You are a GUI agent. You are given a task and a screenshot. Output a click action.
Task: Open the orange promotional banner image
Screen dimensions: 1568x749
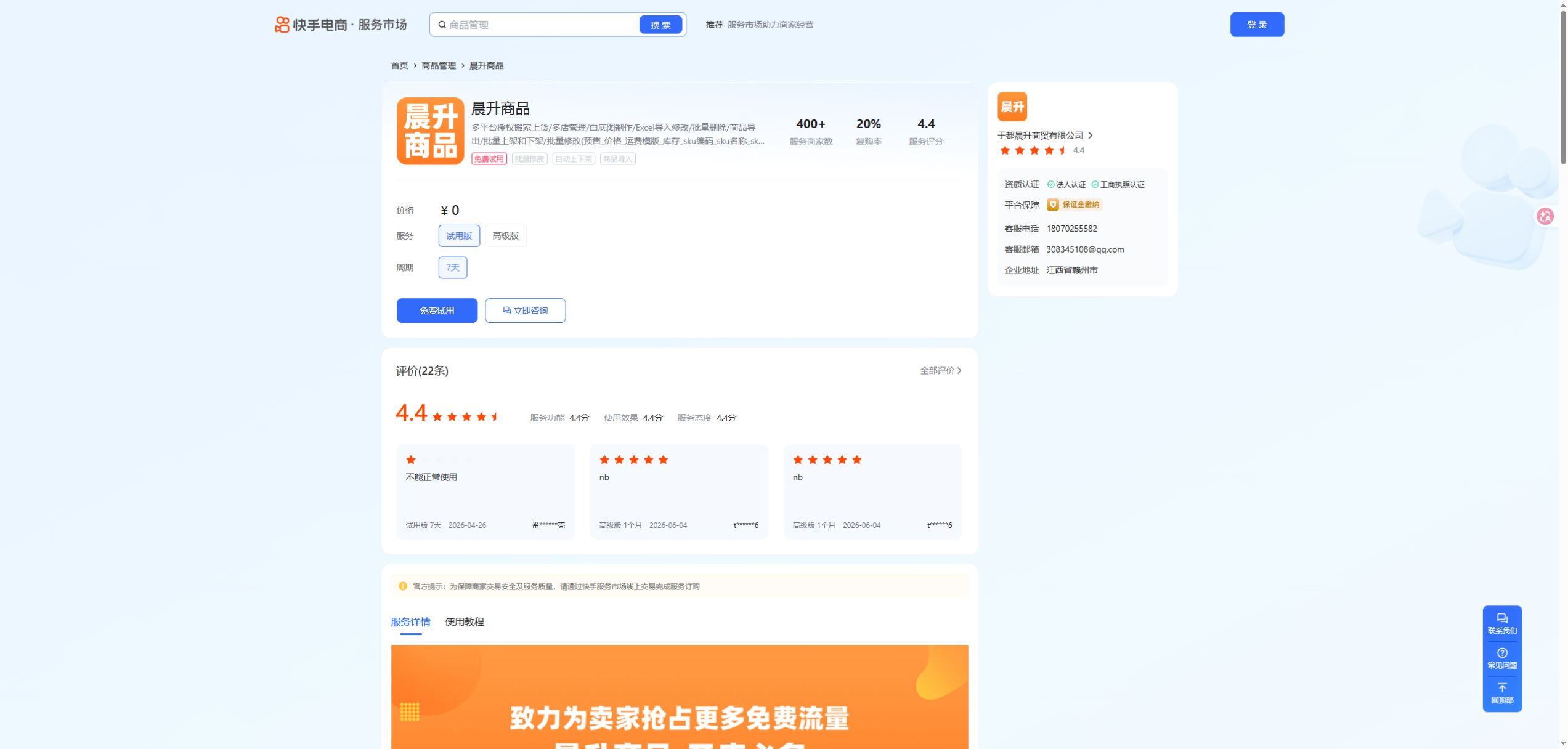tap(679, 697)
